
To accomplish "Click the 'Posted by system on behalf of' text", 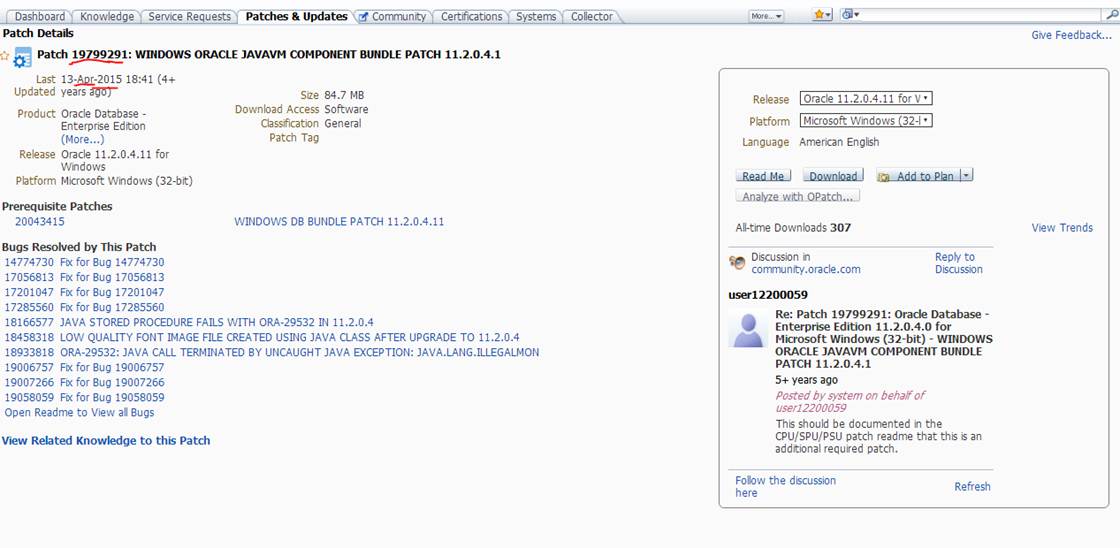I will tap(850, 395).
